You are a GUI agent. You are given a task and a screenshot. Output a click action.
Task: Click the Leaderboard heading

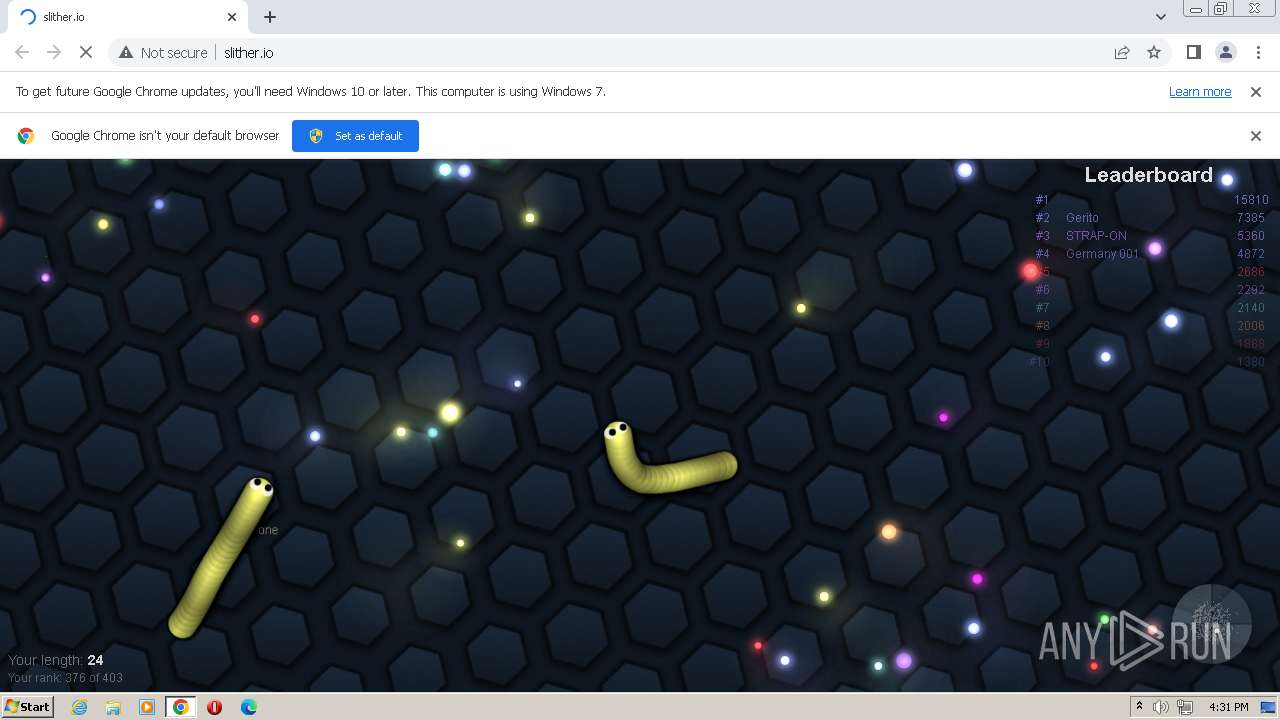1148,175
